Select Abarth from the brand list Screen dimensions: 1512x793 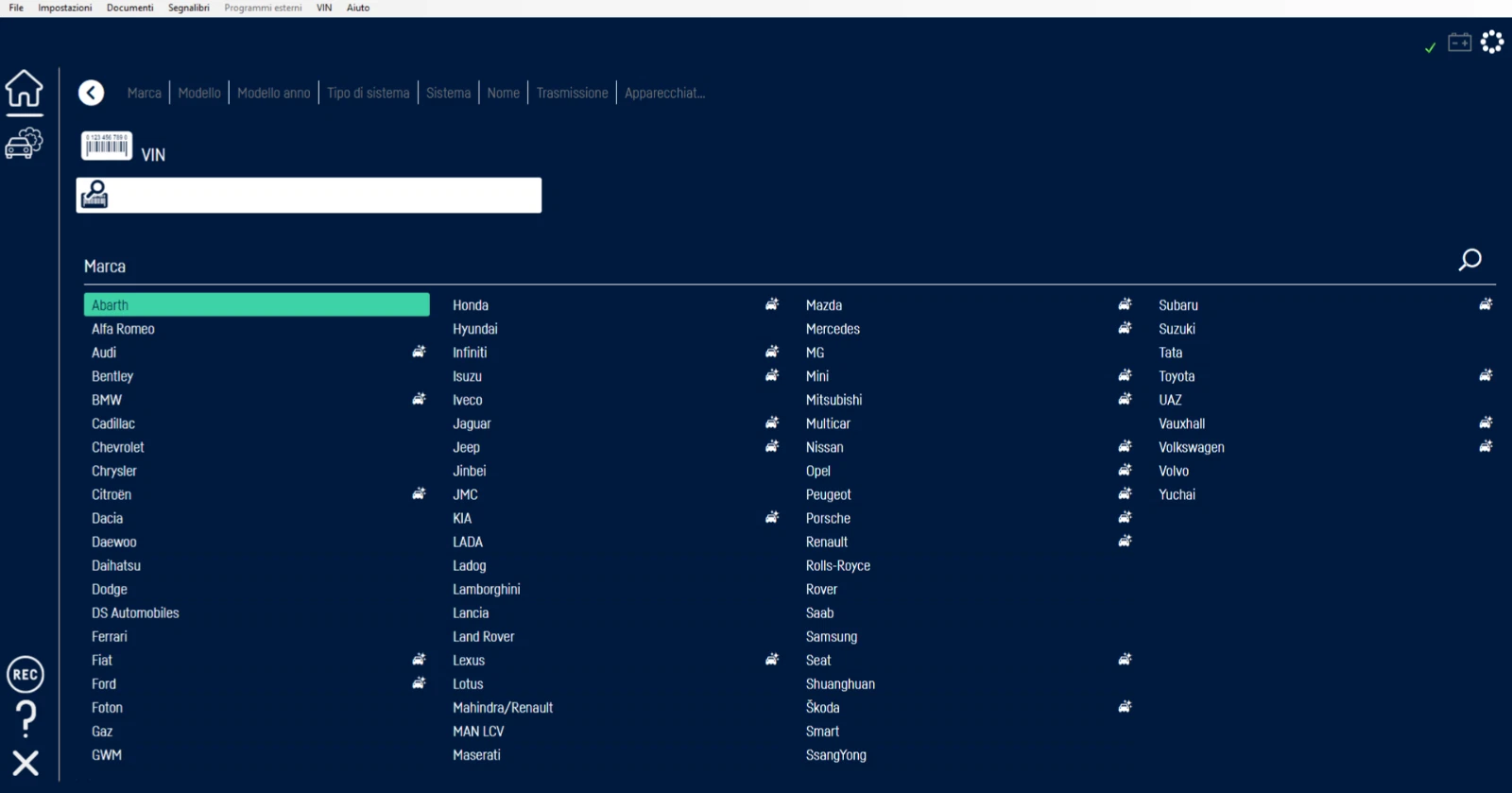click(x=256, y=304)
